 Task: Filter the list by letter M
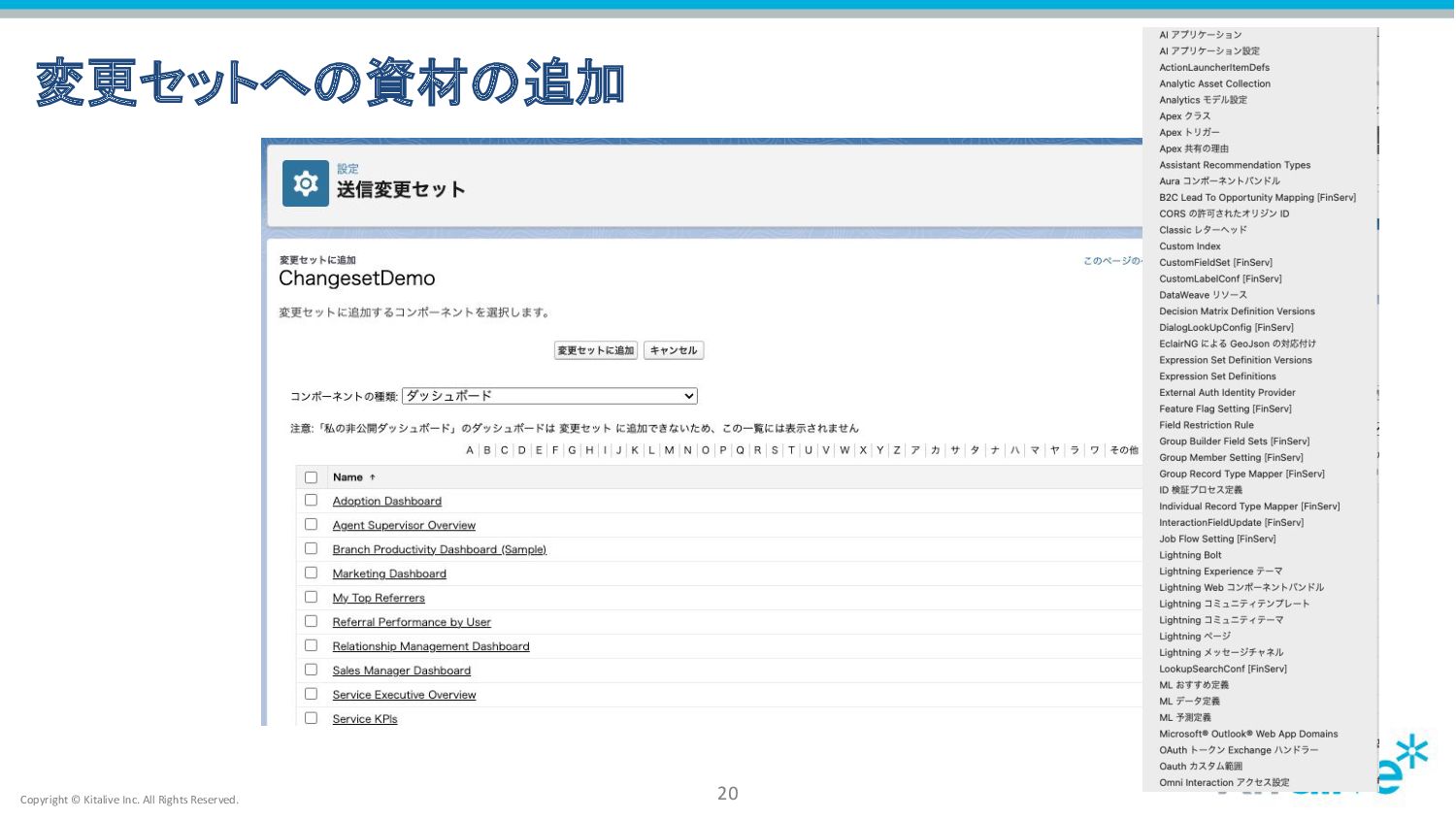[669, 450]
